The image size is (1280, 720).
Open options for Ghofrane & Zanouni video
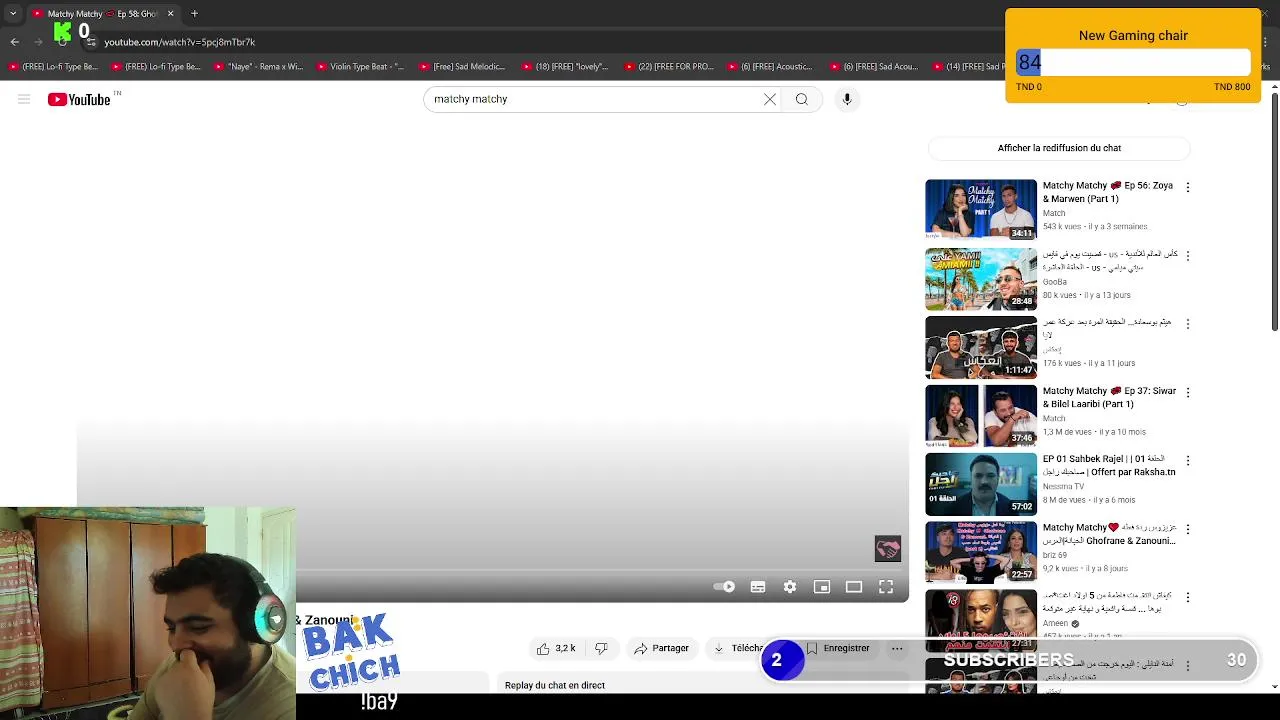1188,529
